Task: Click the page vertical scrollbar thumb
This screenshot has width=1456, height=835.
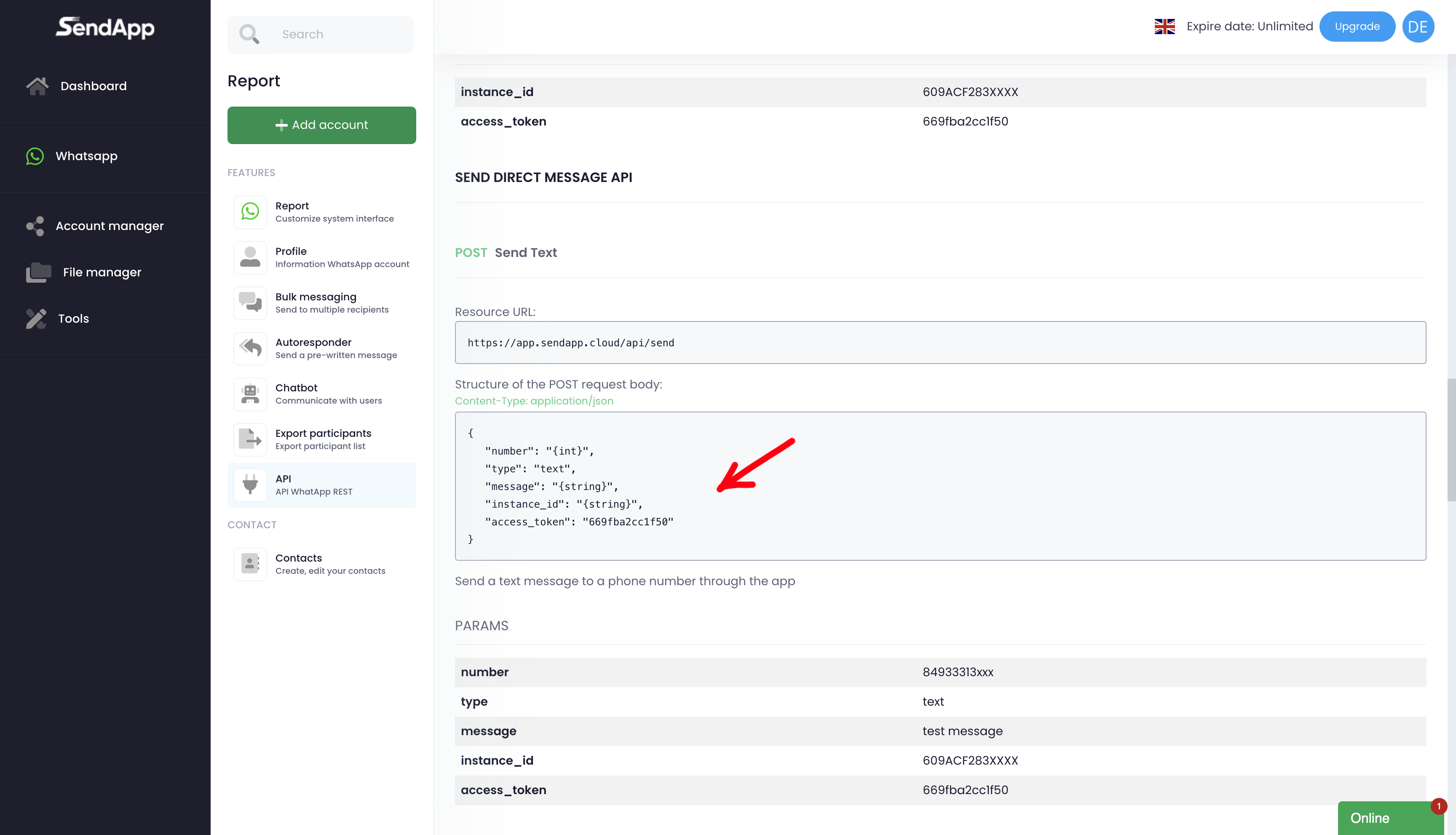Action: [1451, 440]
